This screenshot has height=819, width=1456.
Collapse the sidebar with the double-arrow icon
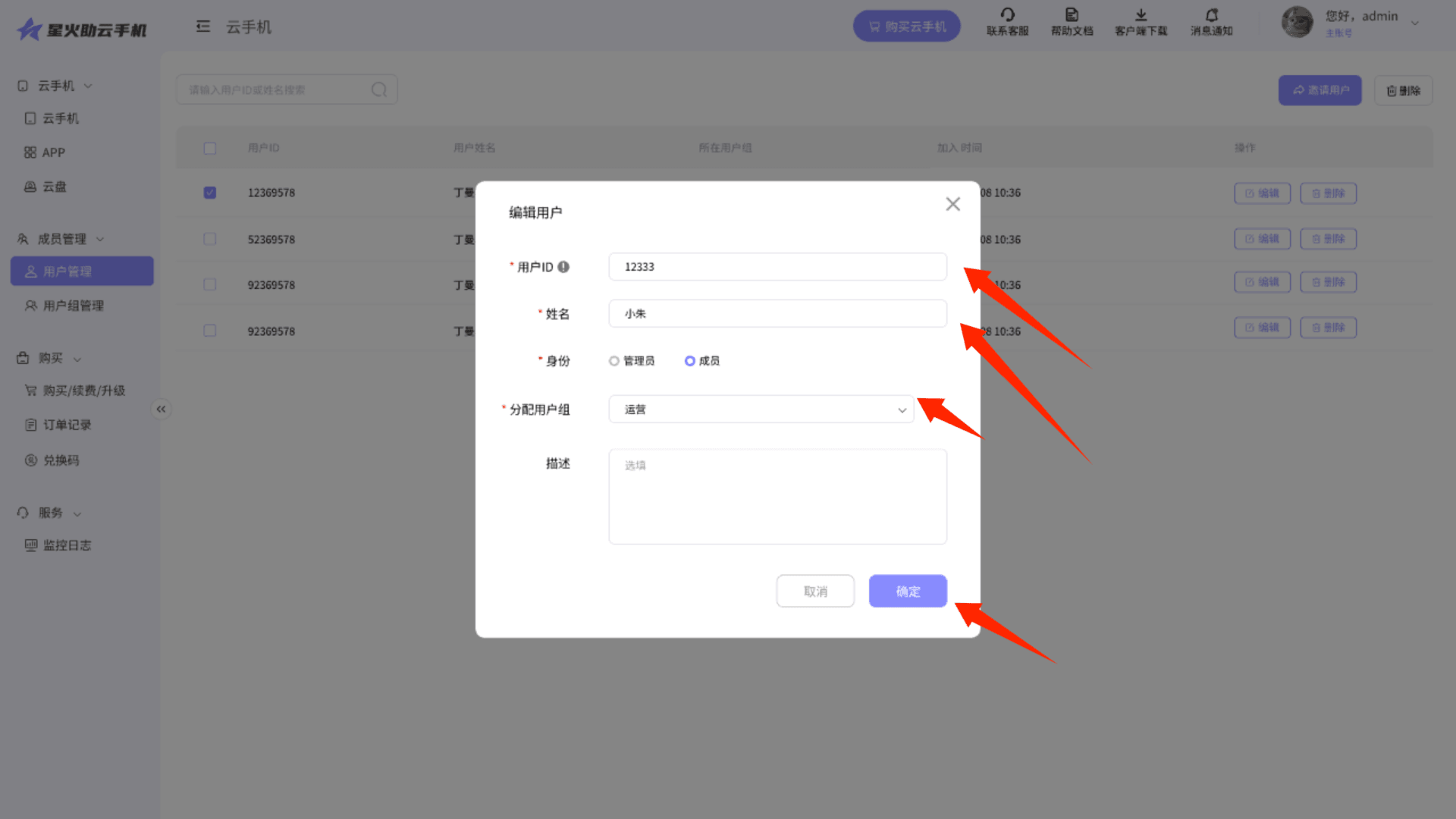click(161, 409)
